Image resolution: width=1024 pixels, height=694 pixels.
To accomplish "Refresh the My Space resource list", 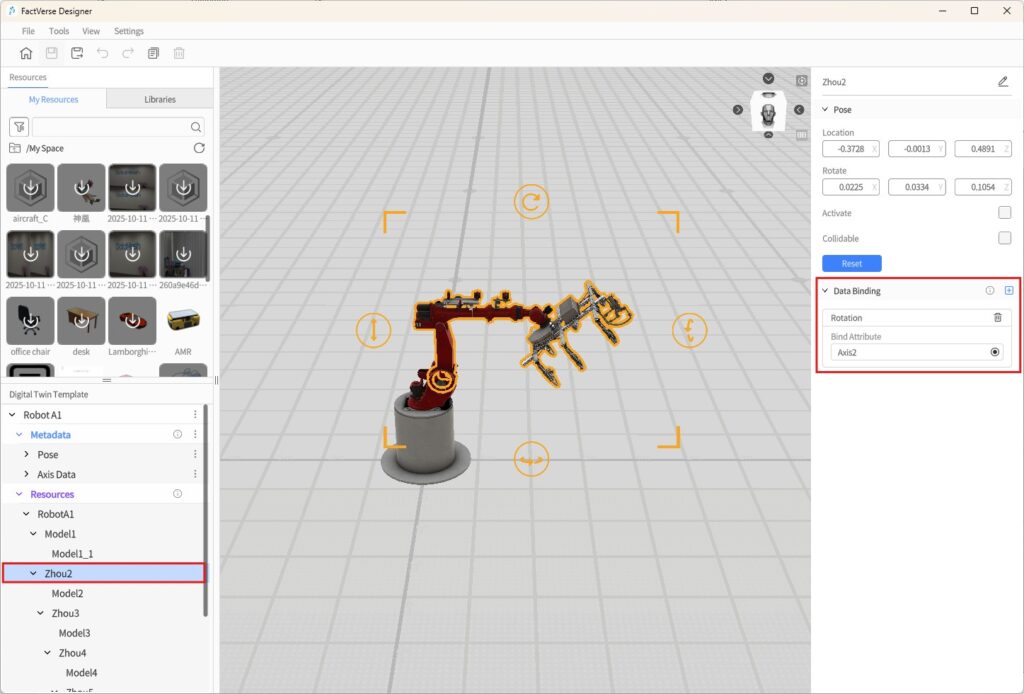I will pyautogui.click(x=199, y=148).
